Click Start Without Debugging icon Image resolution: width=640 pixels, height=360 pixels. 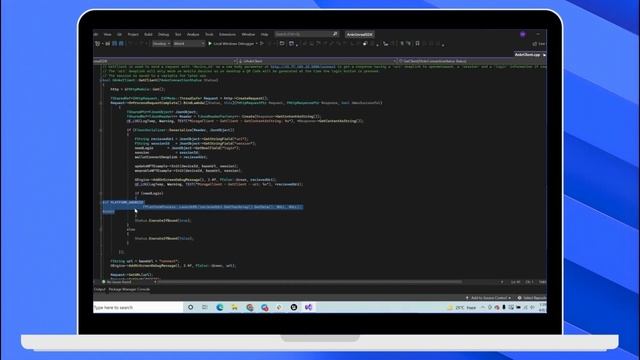pos(262,44)
